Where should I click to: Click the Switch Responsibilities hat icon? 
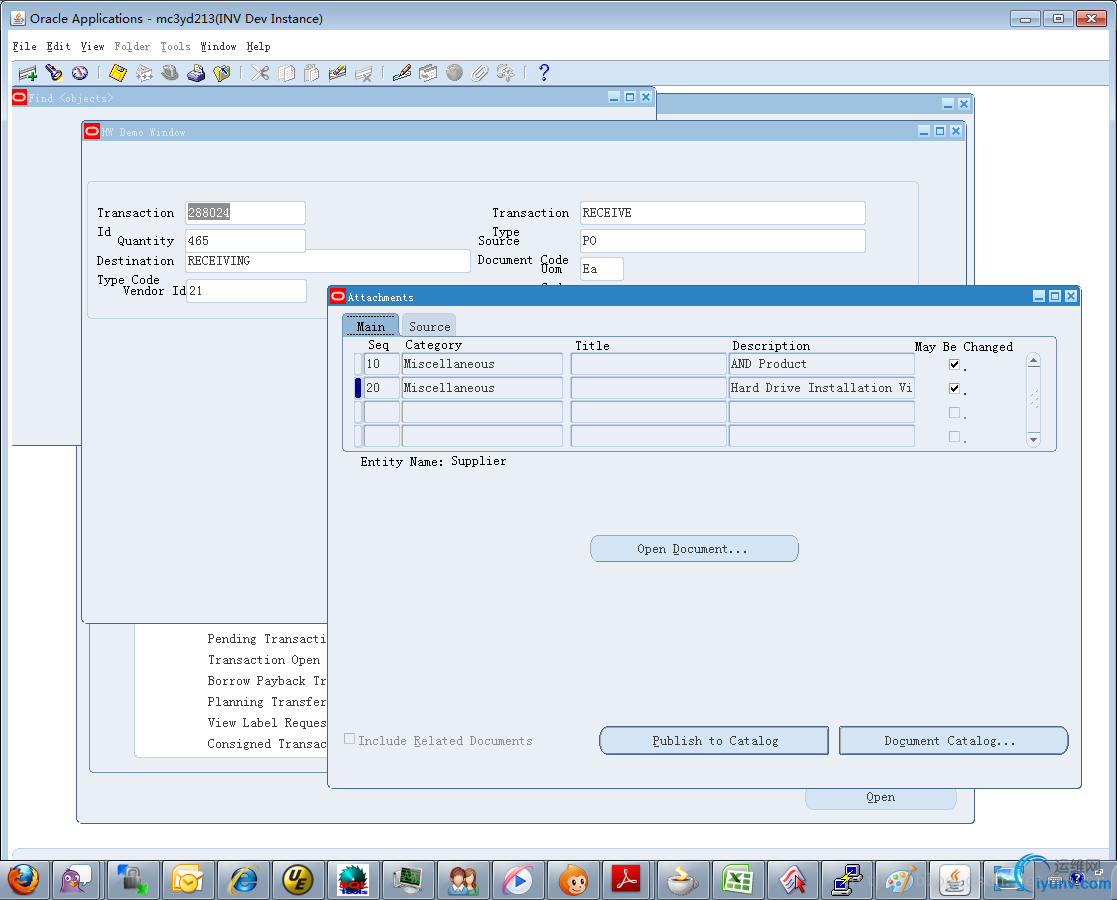coord(170,73)
